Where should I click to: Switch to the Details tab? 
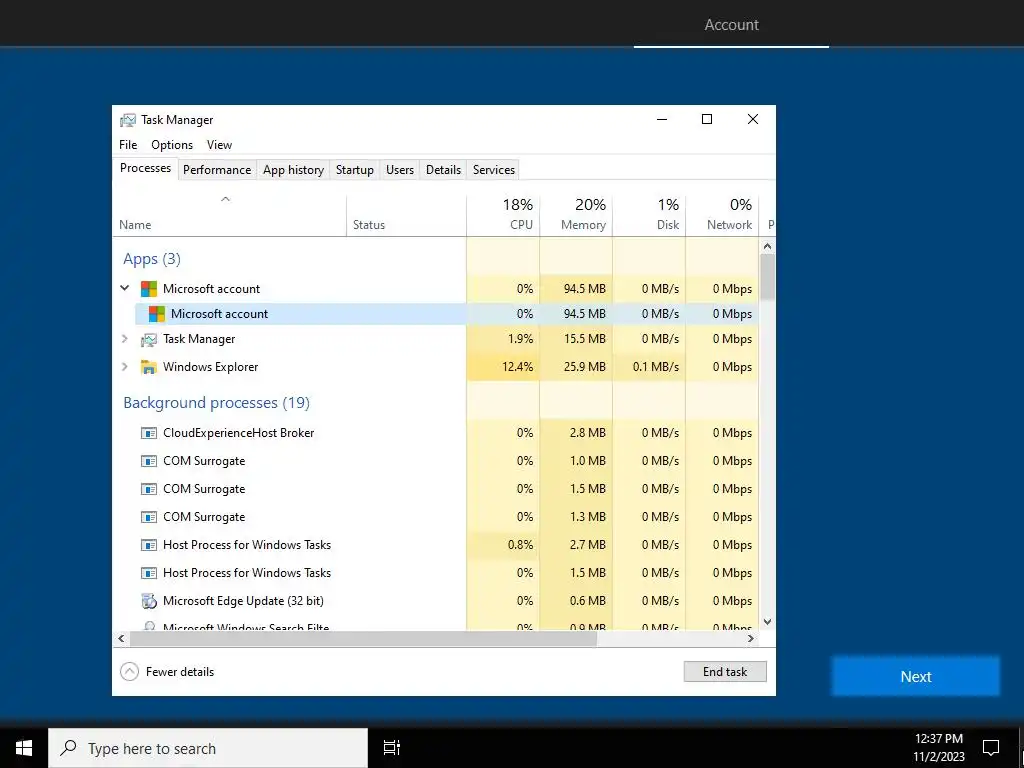point(443,170)
